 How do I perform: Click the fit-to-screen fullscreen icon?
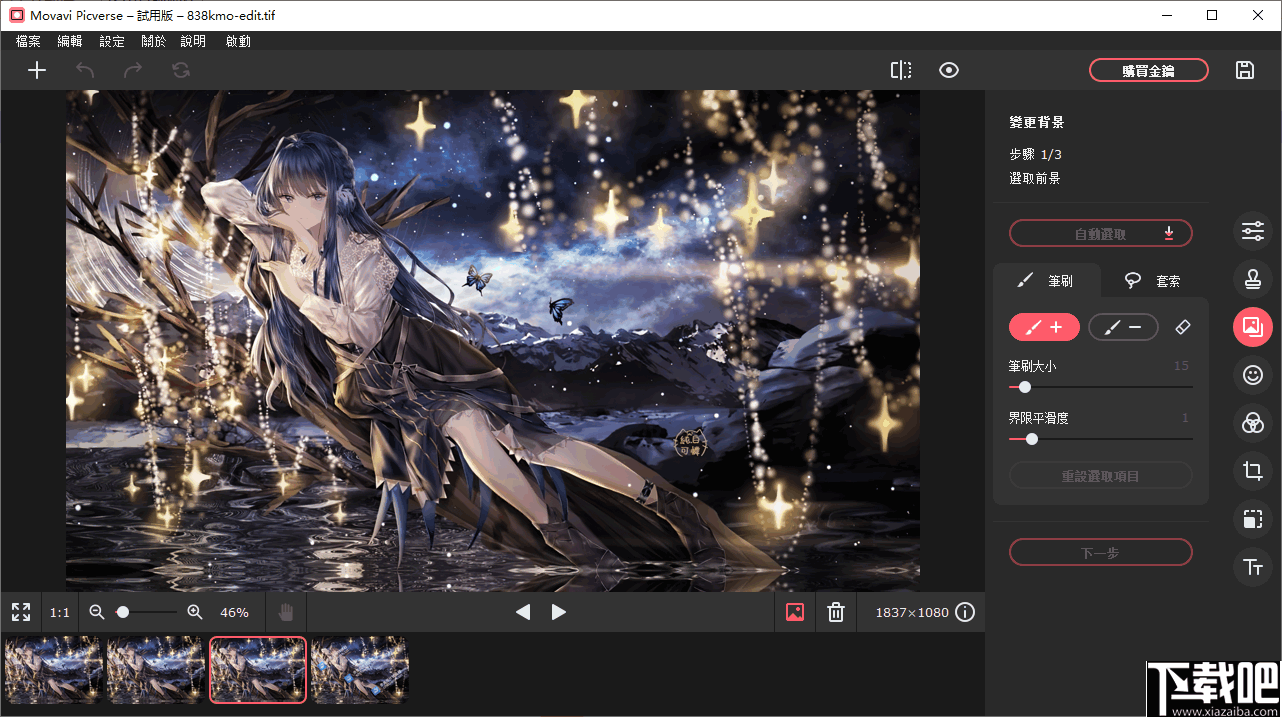pyautogui.click(x=21, y=612)
